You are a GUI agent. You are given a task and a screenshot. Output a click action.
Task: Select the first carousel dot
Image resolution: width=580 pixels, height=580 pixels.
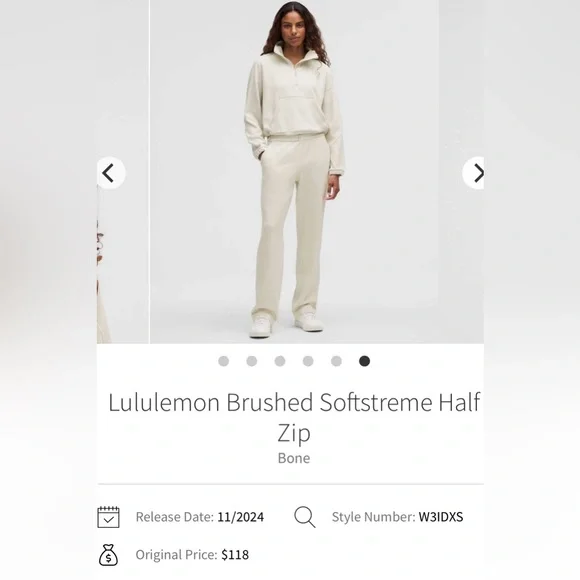pos(223,361)
